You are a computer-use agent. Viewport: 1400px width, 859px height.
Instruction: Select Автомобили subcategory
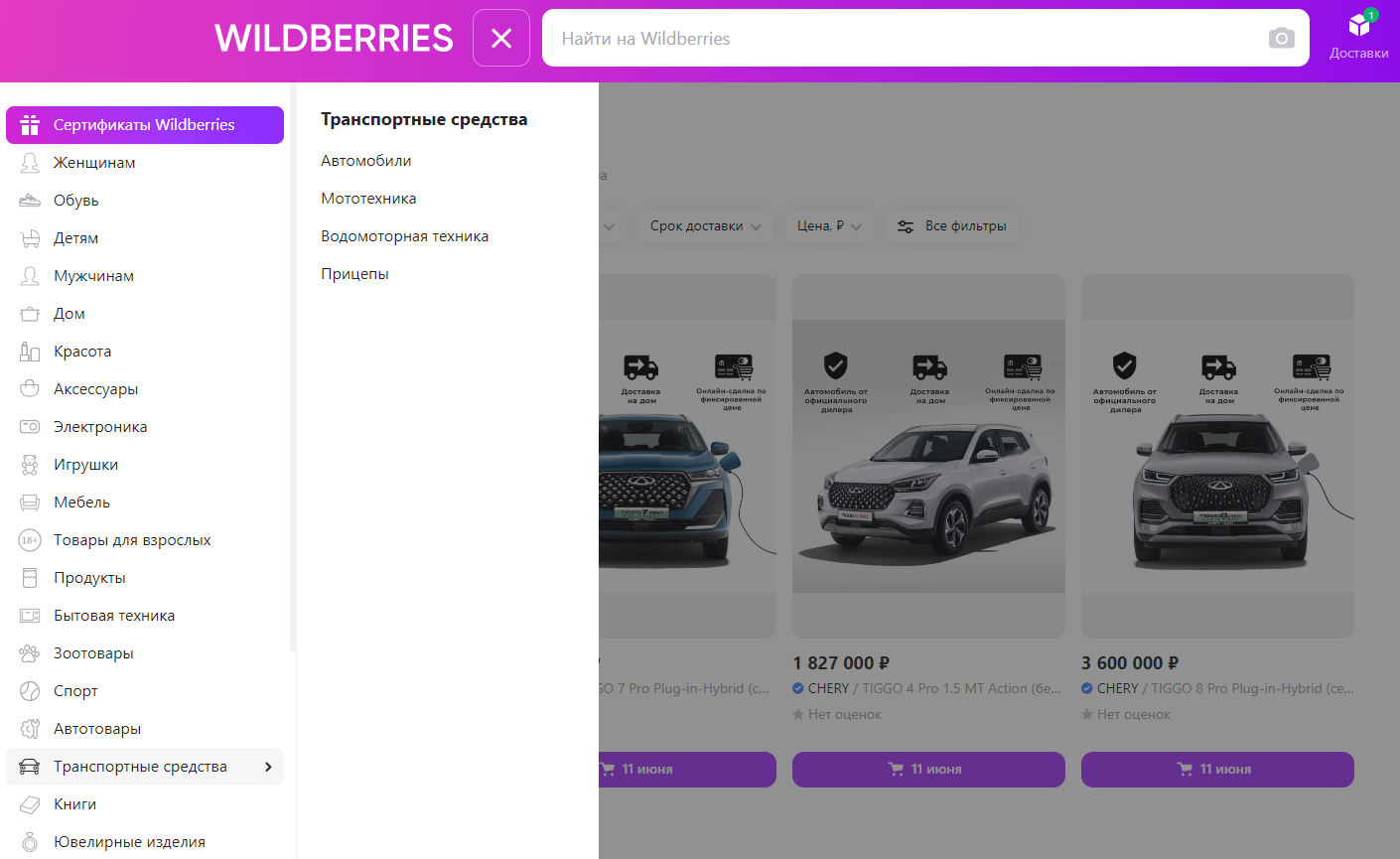coord(366,161)
